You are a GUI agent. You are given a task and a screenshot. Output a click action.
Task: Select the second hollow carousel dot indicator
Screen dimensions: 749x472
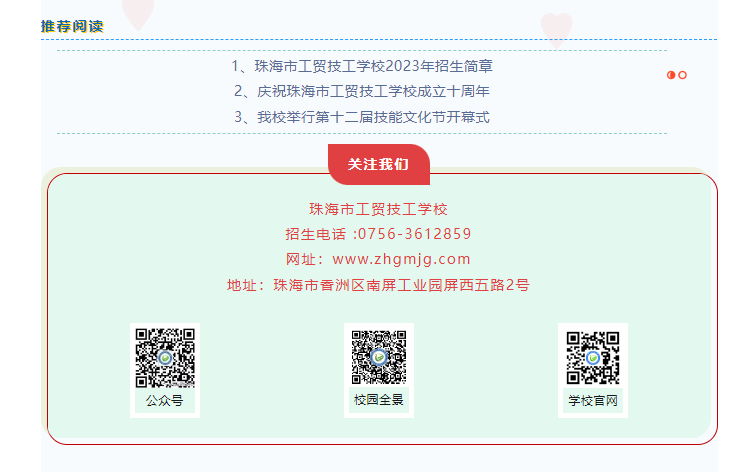[x=683, y=75]
